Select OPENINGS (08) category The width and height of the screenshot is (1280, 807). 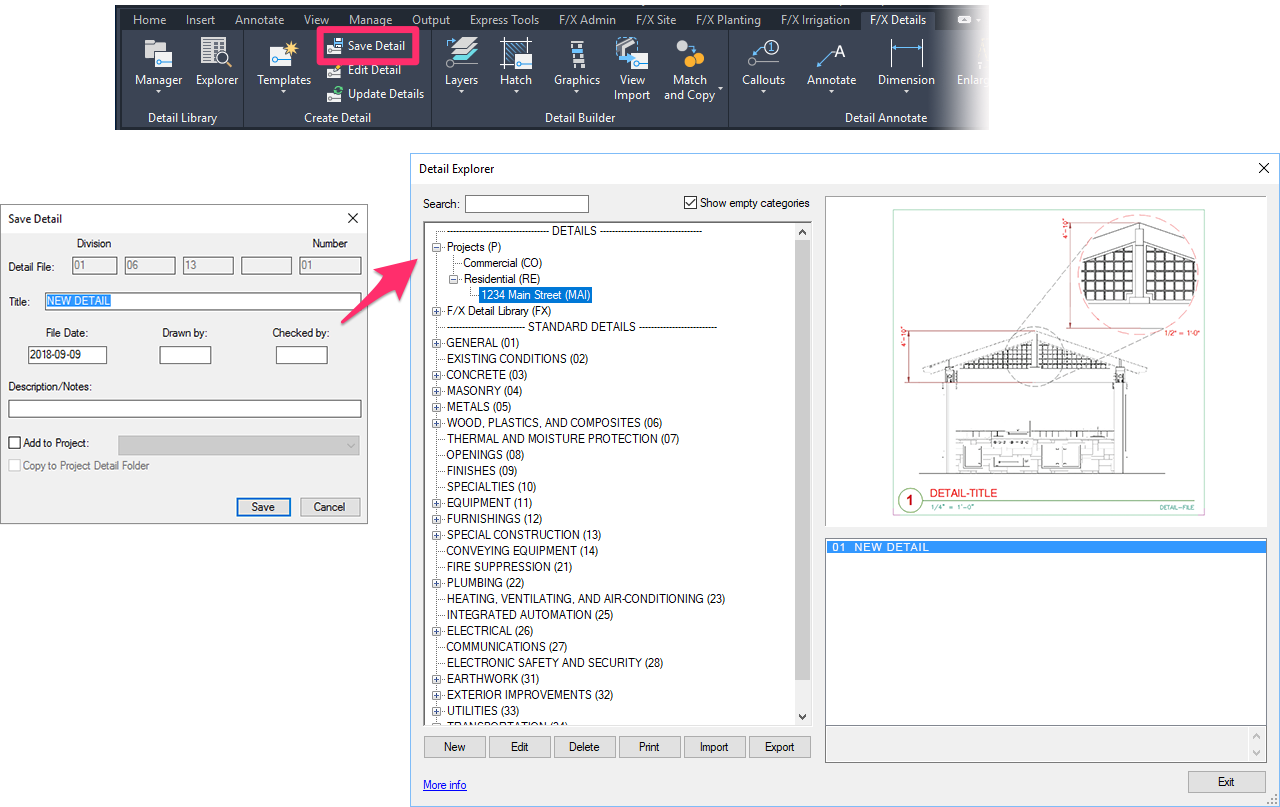pos(485,455)
